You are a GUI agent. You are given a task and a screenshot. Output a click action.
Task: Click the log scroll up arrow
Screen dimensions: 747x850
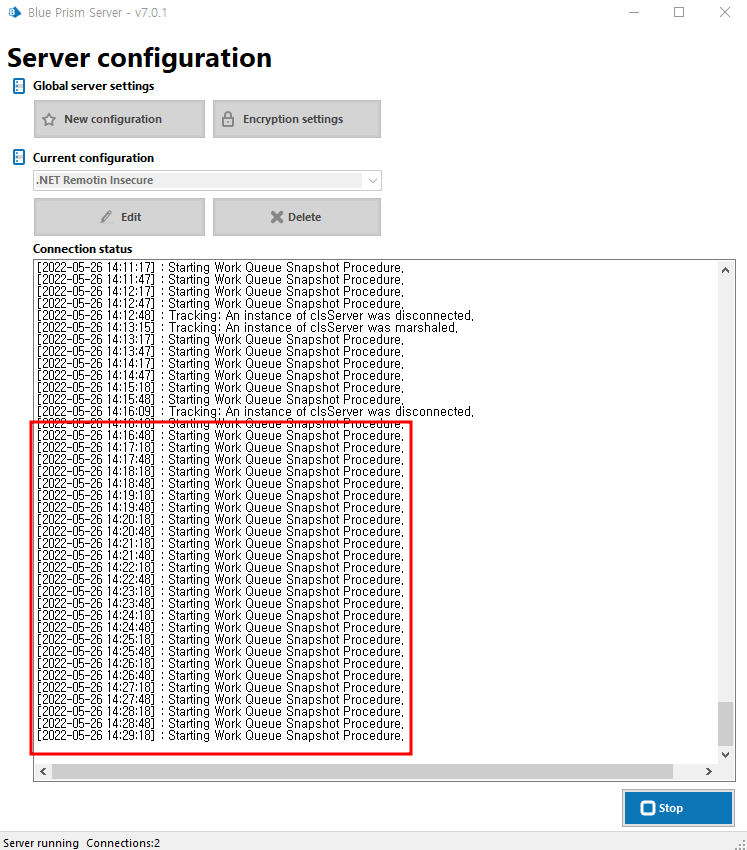point(725,269)
